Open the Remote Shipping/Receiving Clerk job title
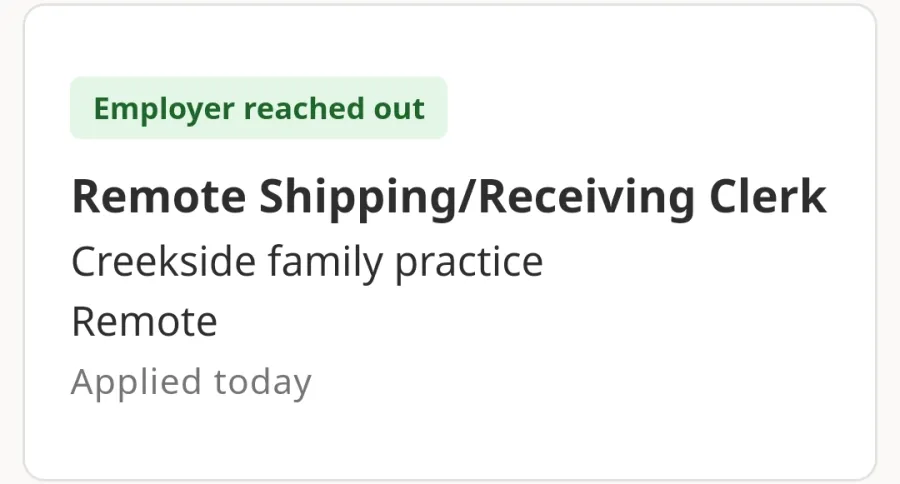The height and width of the screenshot is (484, 900). 449,198
